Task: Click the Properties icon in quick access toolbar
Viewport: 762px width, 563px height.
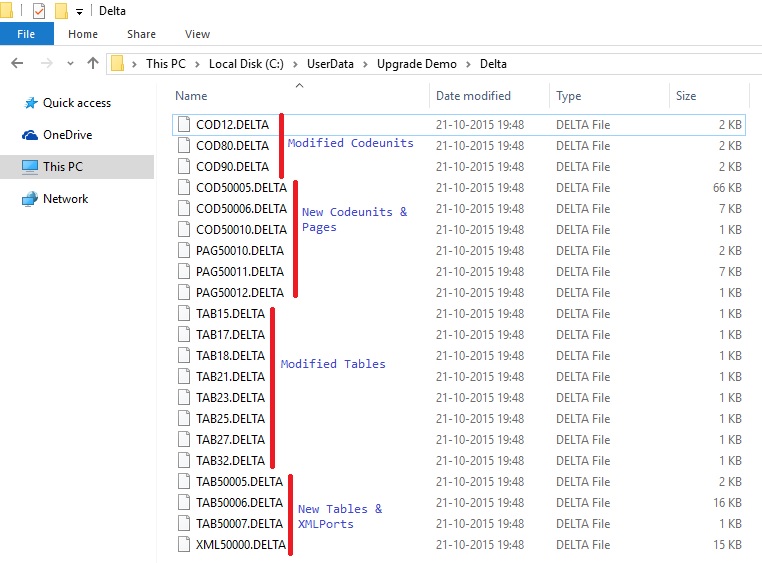Action: (x=39, y=10)
